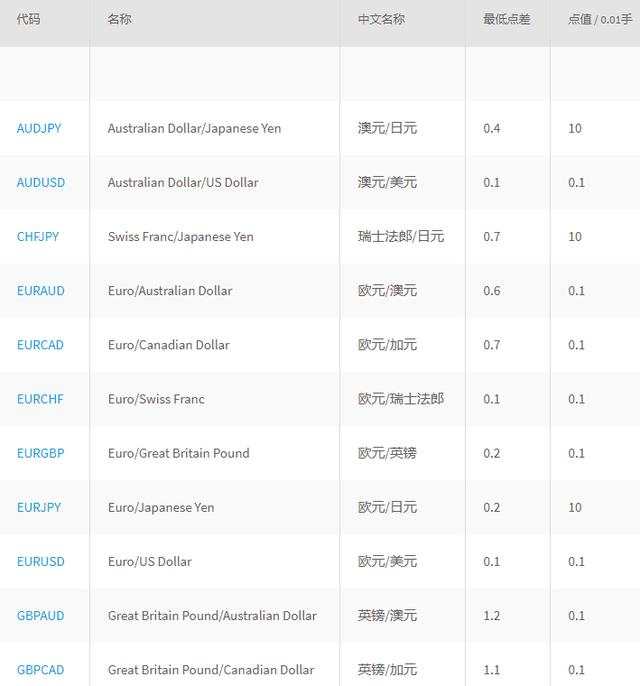
Task: Select the 0.7 spread in CHFJPY row
Action: [492, 237]
